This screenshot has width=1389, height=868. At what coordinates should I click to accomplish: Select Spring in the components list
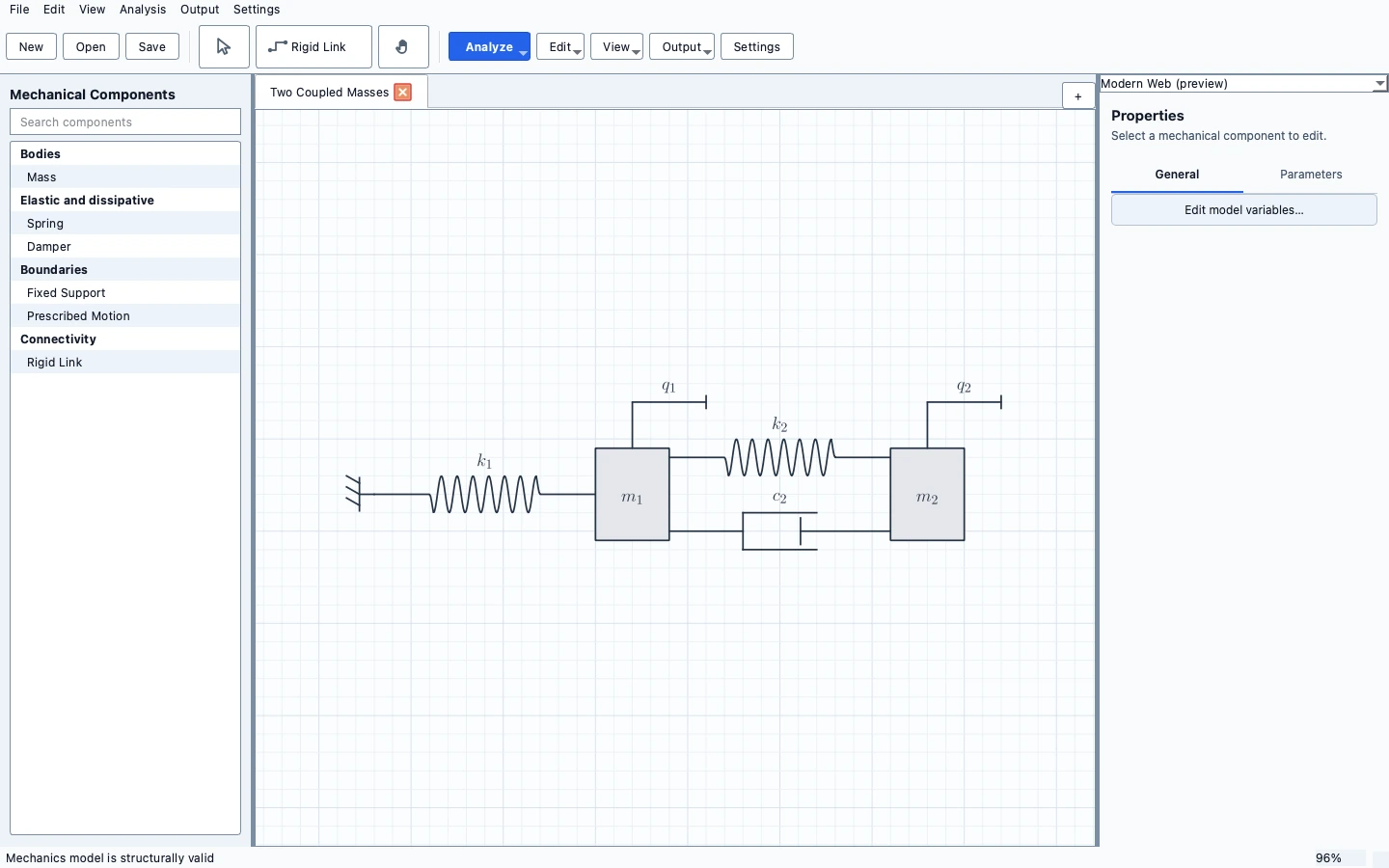click(125, 224)
